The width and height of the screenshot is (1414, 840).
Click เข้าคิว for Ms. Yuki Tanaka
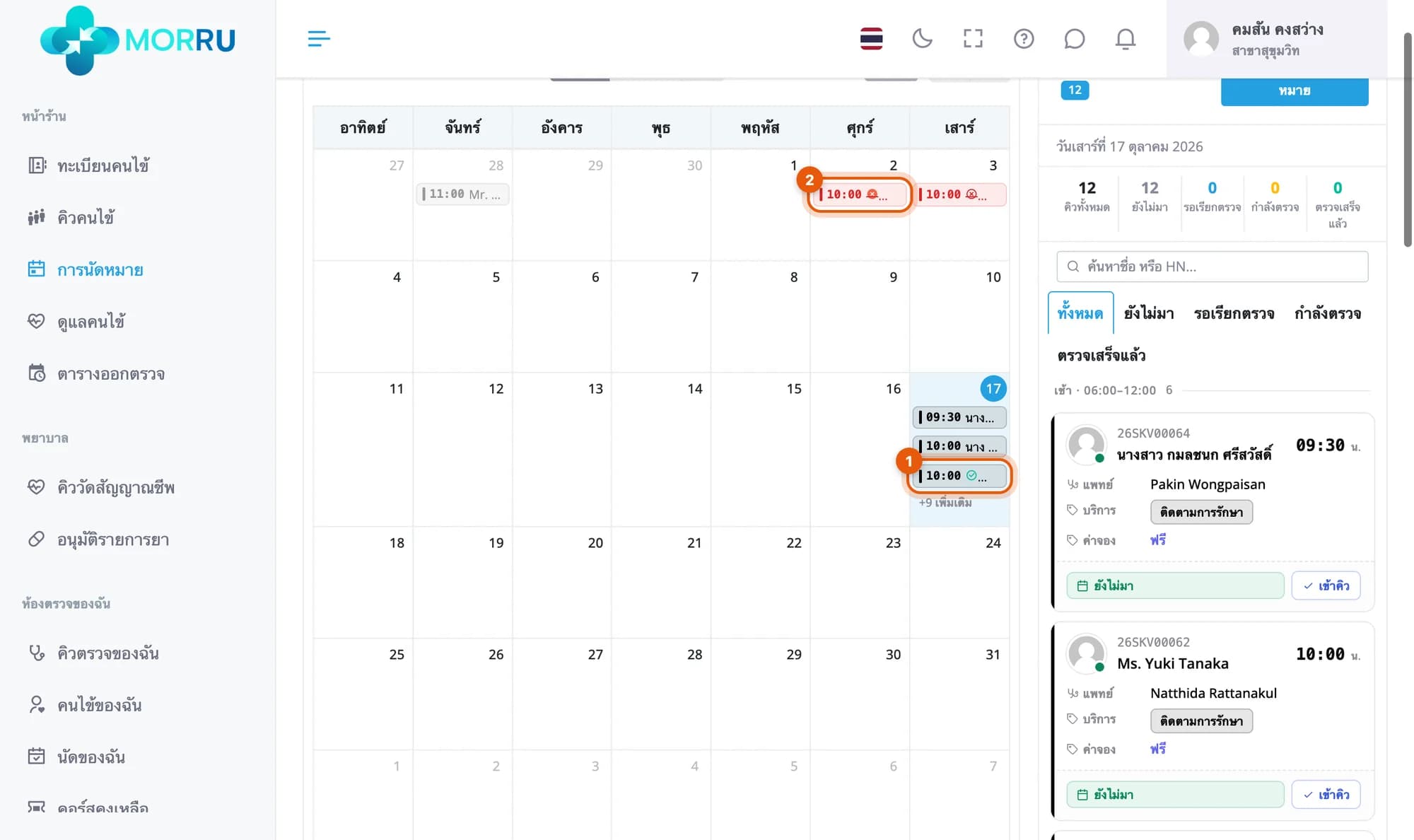[1326, 794]
